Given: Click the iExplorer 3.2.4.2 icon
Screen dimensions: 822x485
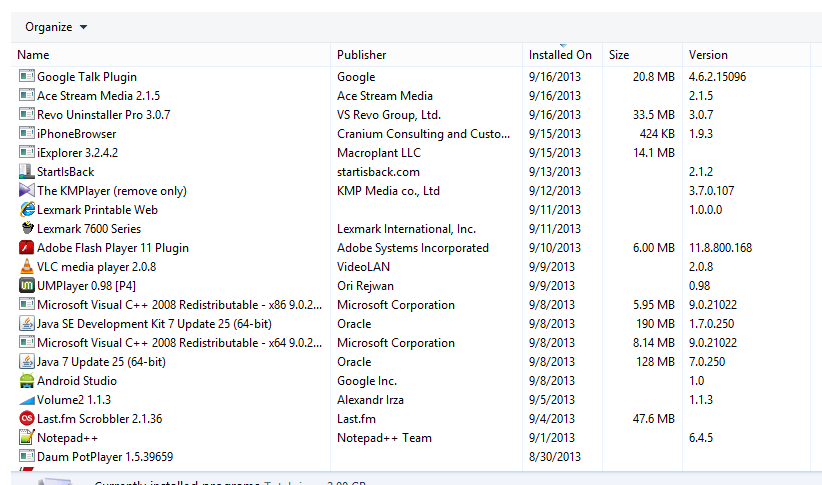Looking at the screenshot, I should (27, 152).
